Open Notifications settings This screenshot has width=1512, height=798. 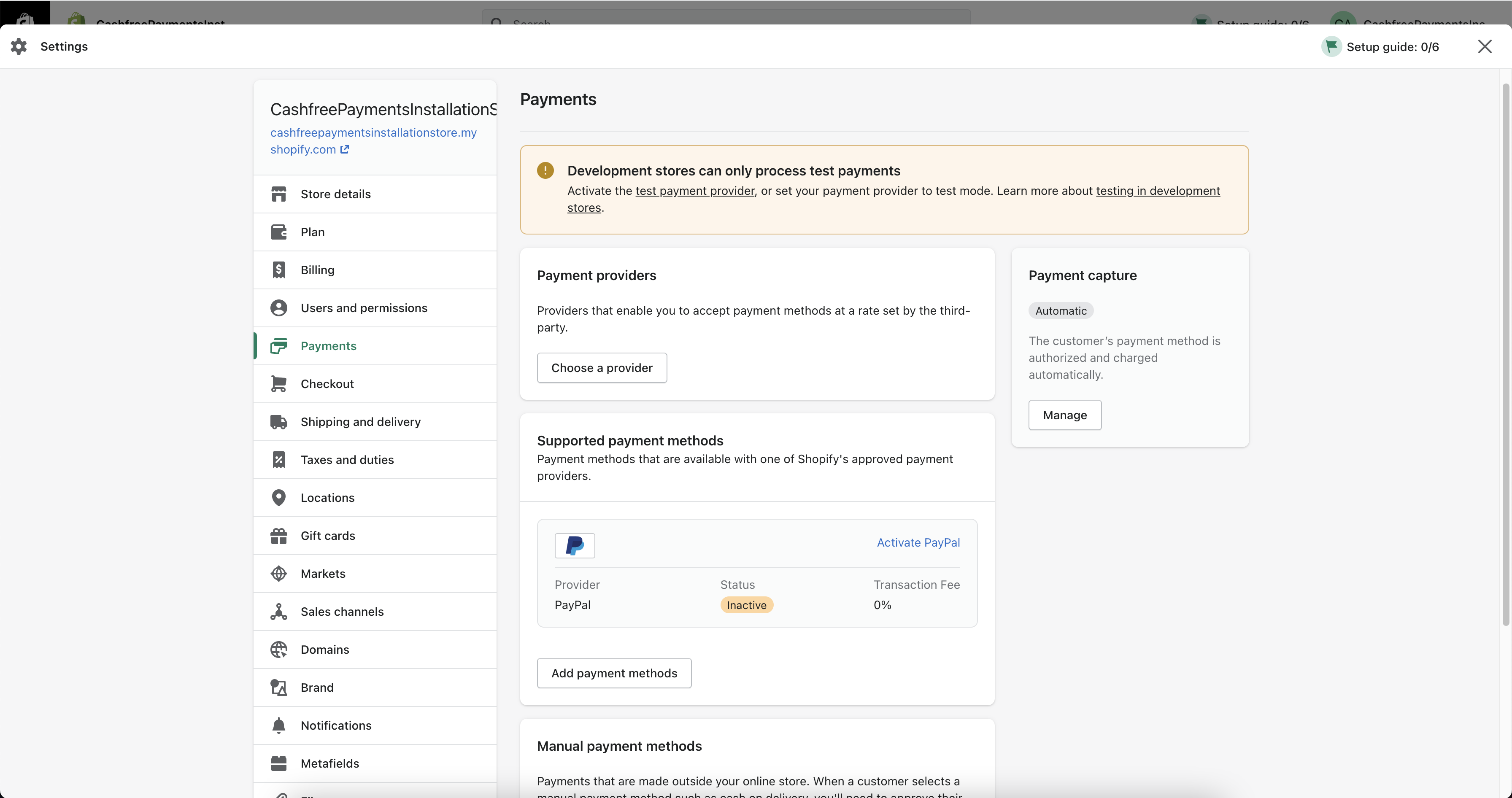(x=375, y=725)
